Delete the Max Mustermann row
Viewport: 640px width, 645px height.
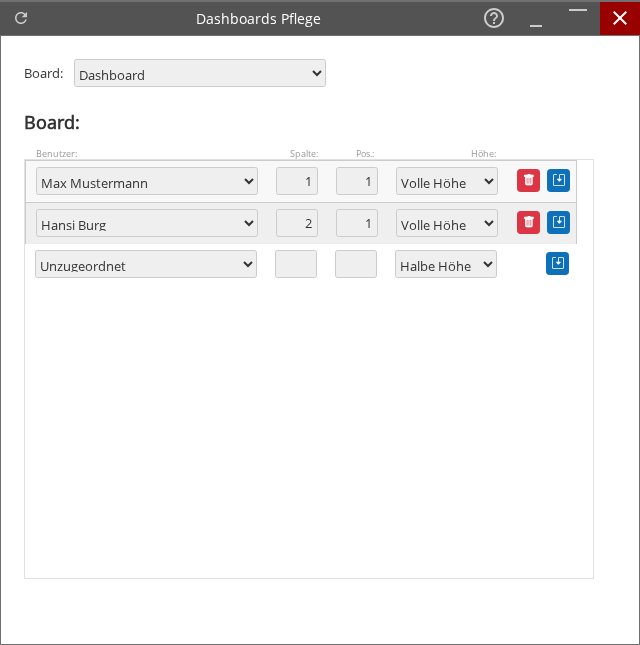(x=528, y=181)
